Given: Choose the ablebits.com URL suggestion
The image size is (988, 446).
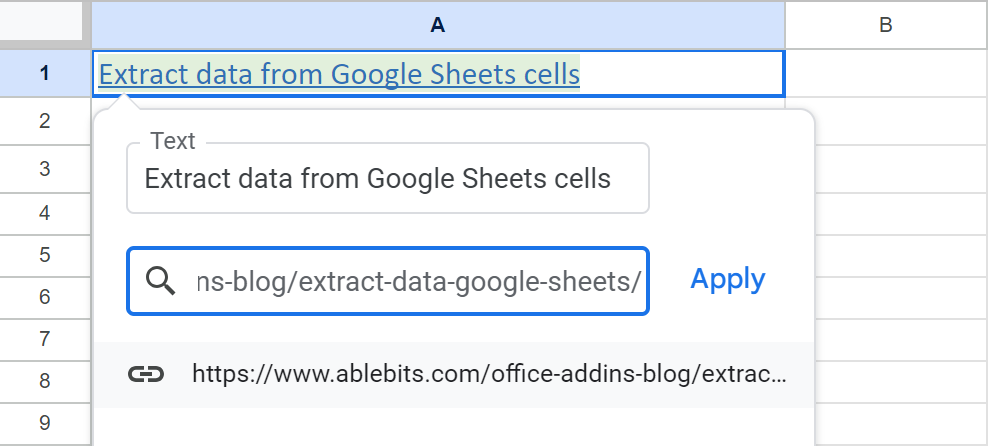Looking at the screenshot, I should [x=488, y=375].
